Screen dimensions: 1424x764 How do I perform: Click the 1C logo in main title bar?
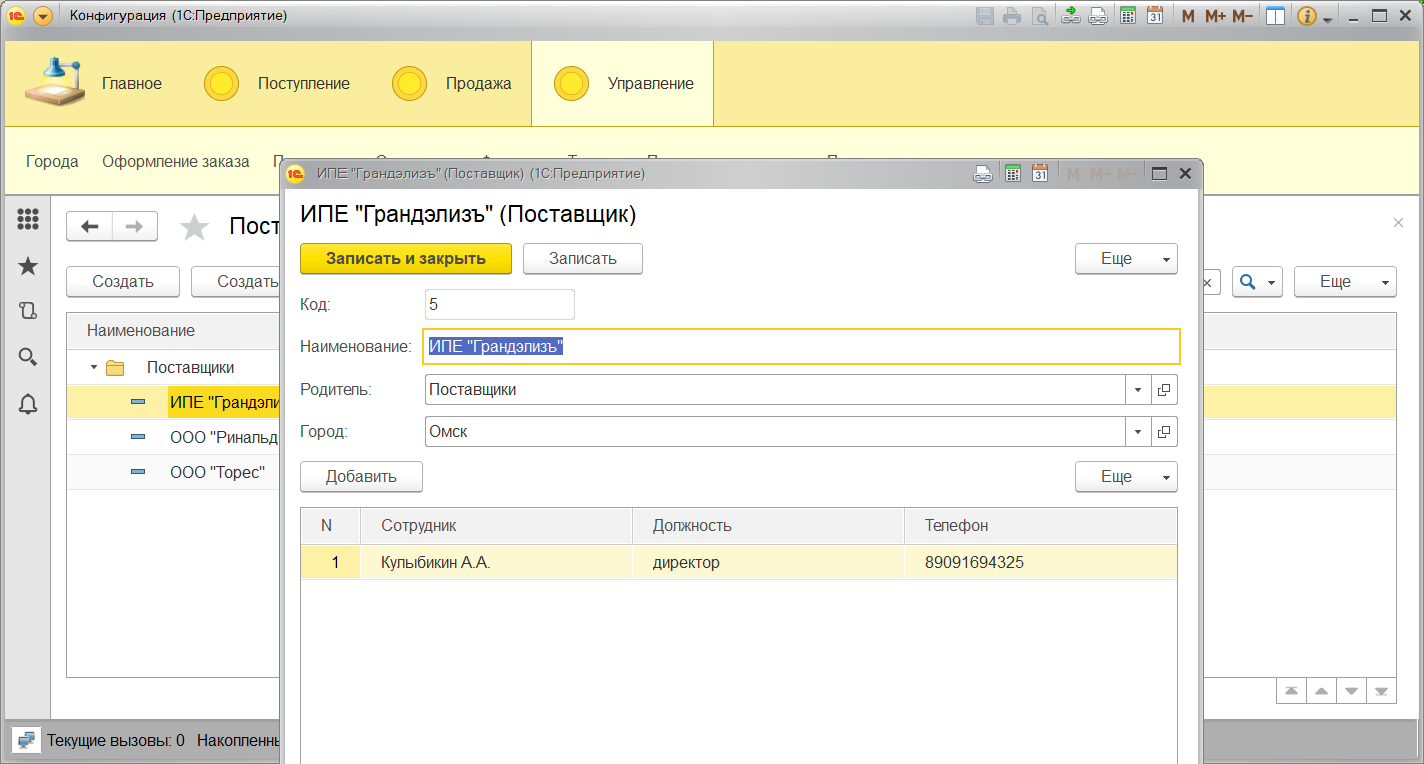coord(17,16)
